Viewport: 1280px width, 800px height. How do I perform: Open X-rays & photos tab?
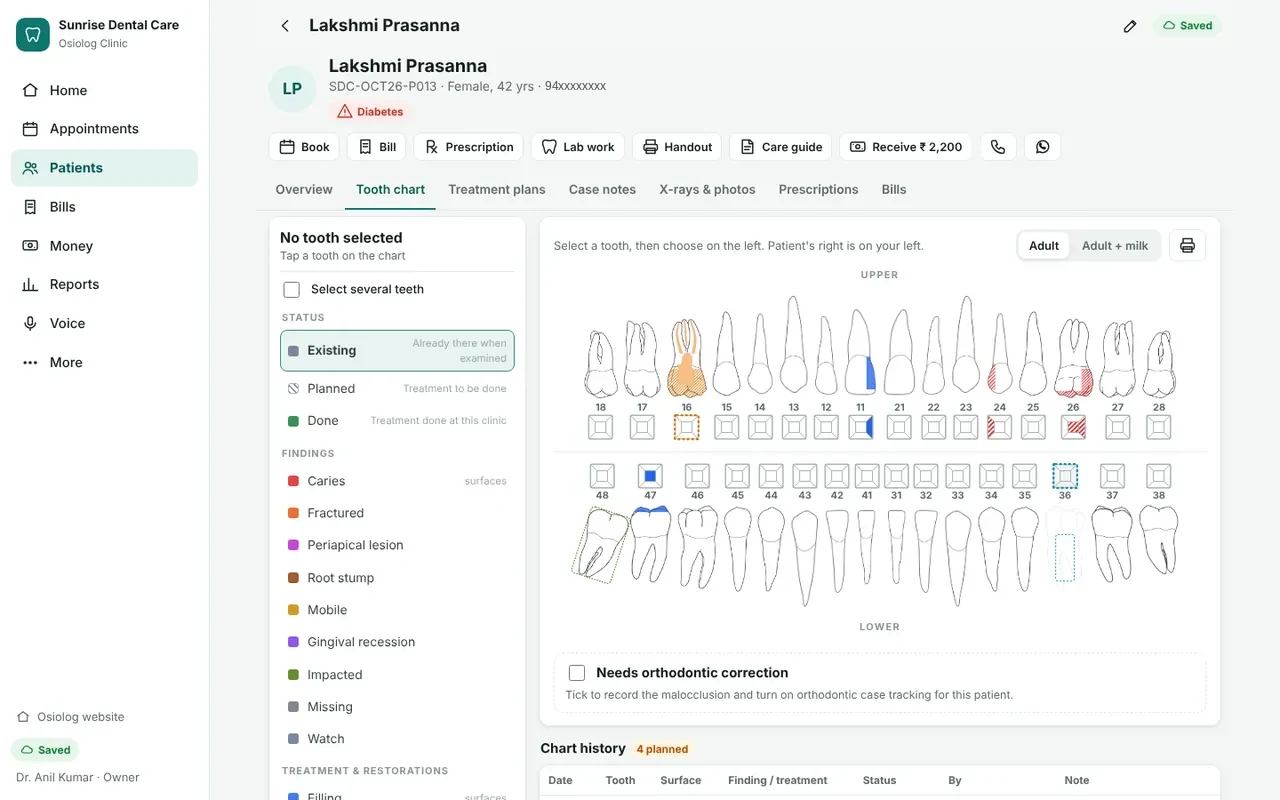pyautogui.click(x=707, y=190)
